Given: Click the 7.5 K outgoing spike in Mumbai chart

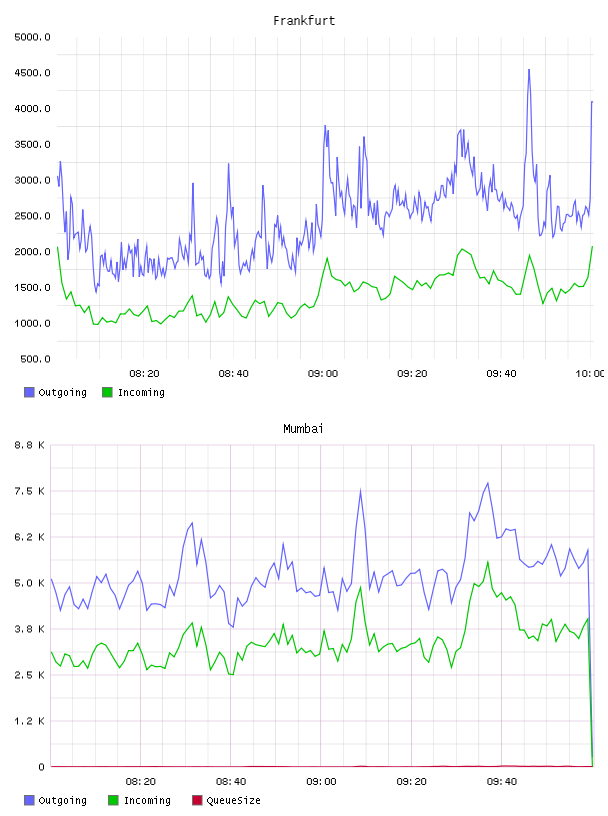Looking at the screenshot, I should click(x=360, y=490).
